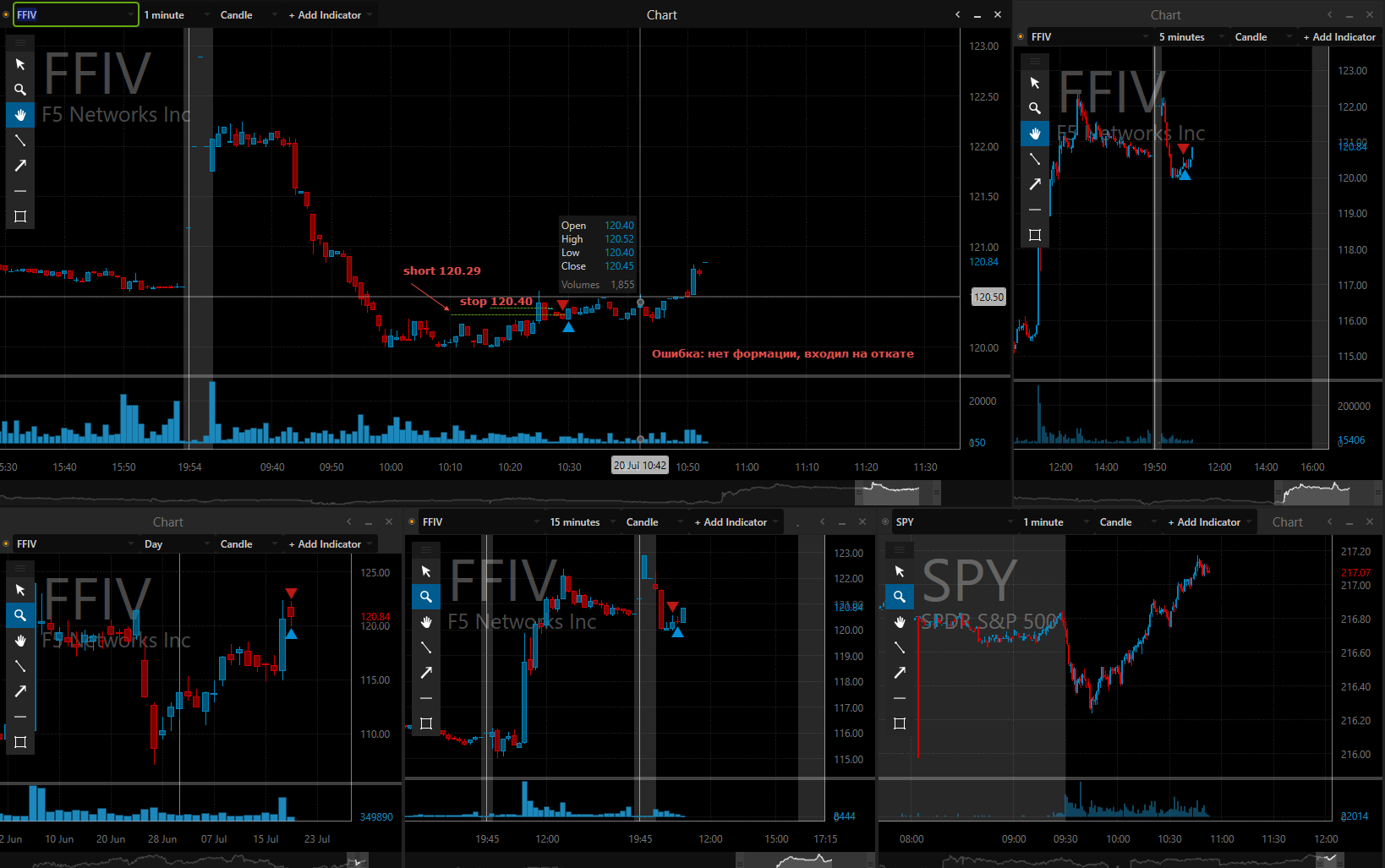Select the trend line tool in the 15 minutes chart
1385x868 pixels.
point(426,647)
